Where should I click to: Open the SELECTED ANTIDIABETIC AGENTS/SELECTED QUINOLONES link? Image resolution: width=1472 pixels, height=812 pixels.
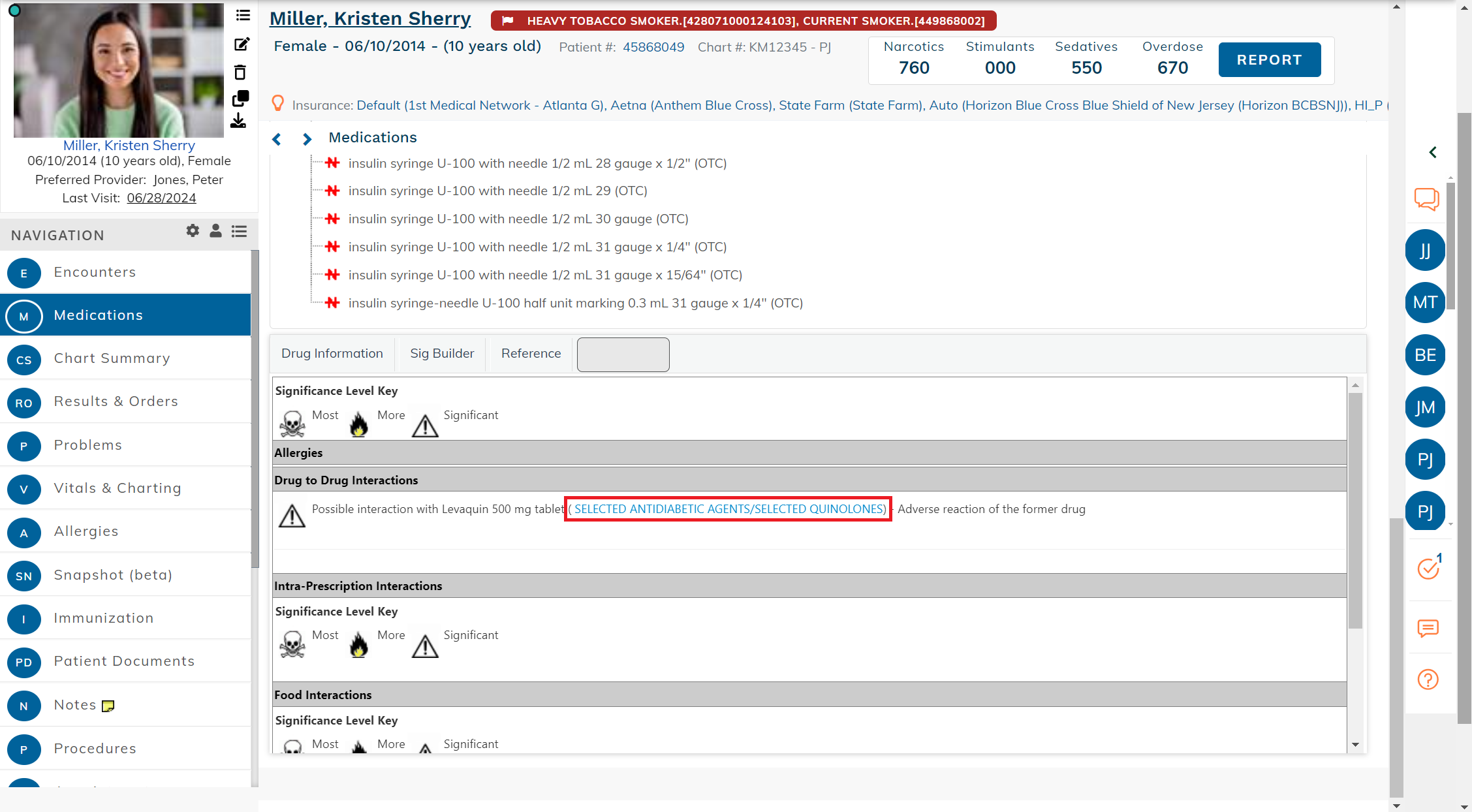tap(727, 508)
